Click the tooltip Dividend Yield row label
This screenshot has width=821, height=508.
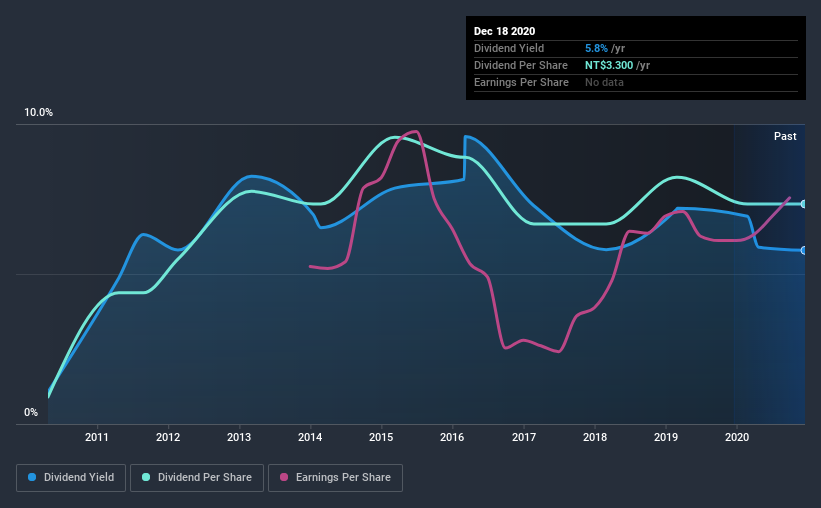tap(509, 48)
